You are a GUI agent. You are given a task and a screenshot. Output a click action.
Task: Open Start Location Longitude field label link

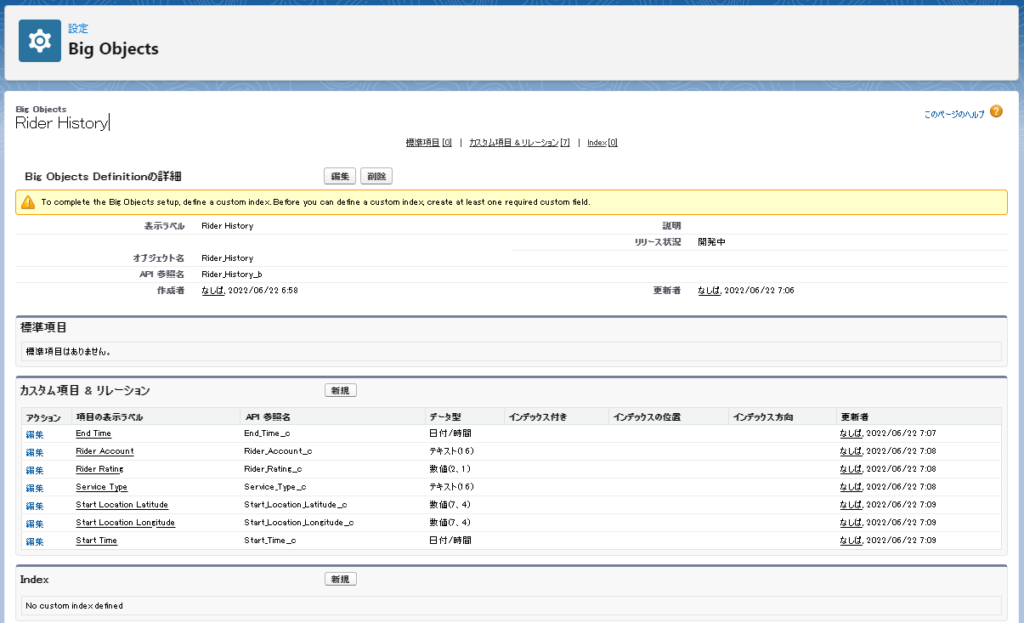click(125, 522)
